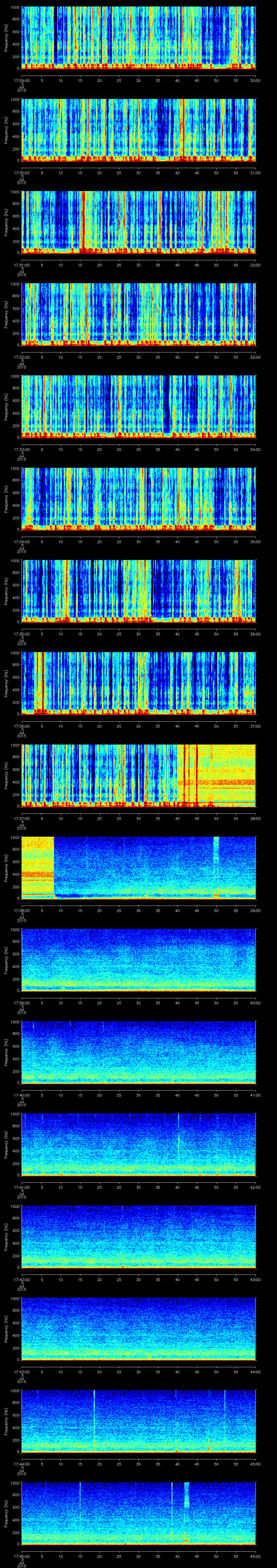Click the Frequency (Hz) label of the 17:29:00 panel
The width and height of the screenshot is (277, 1568).
coord(6,38)
